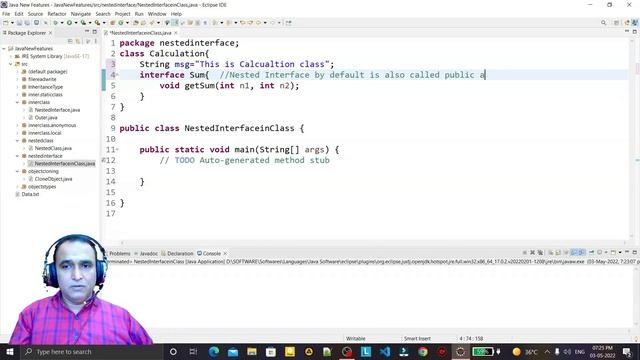Click the Last Edit Location toolbar icon

coord(243,23)
